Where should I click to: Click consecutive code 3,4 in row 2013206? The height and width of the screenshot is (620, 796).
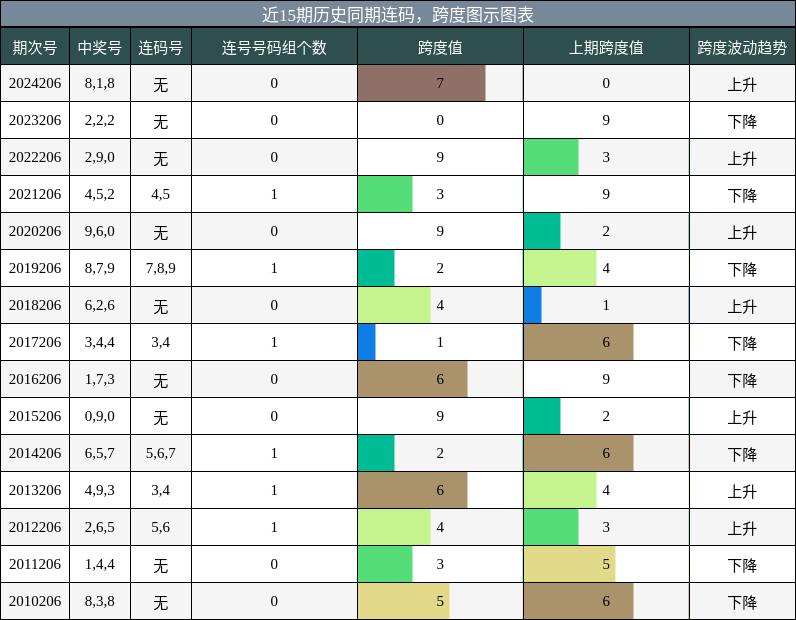click(x=160, y=491)
